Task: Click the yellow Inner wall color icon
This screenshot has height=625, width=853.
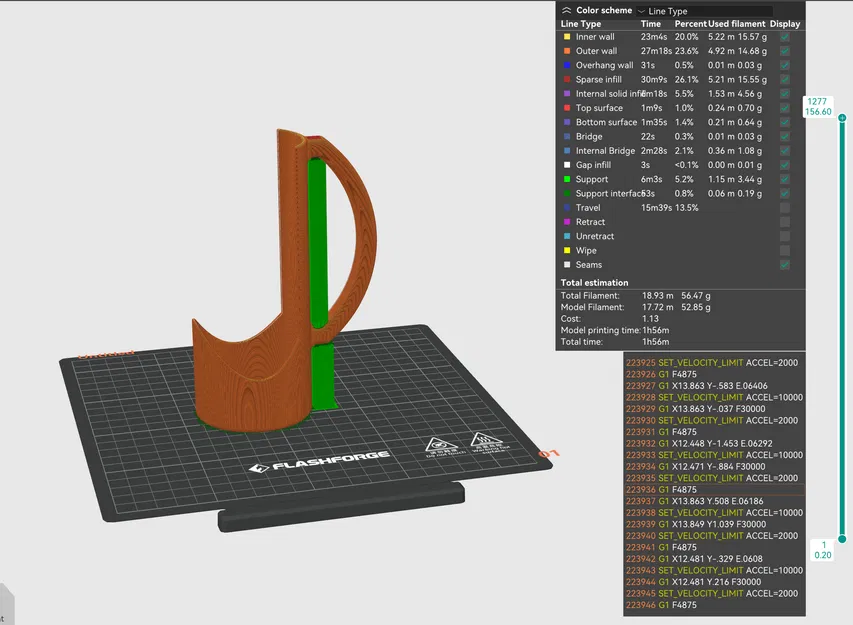Action: (567, 37)
